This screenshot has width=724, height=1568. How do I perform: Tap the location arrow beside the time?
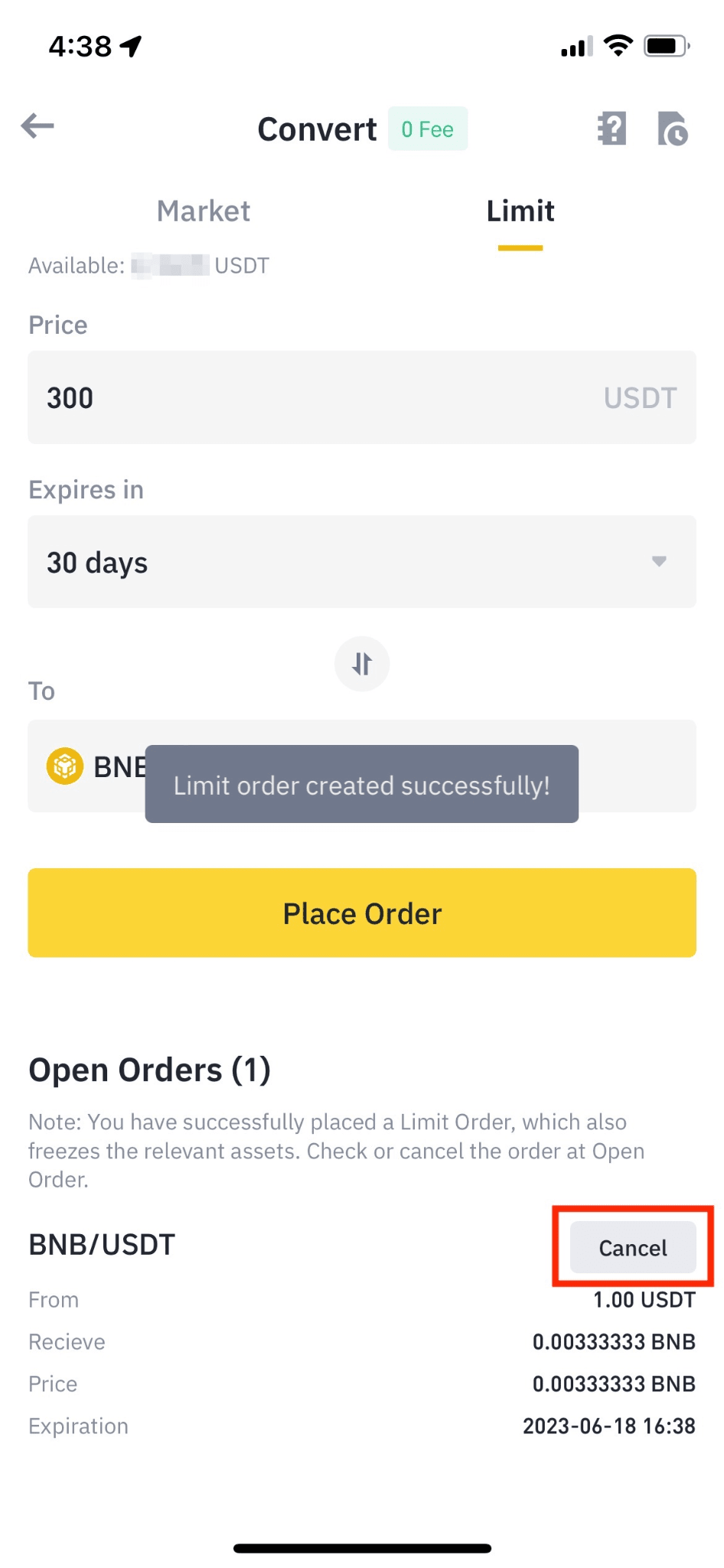point(132,46)
